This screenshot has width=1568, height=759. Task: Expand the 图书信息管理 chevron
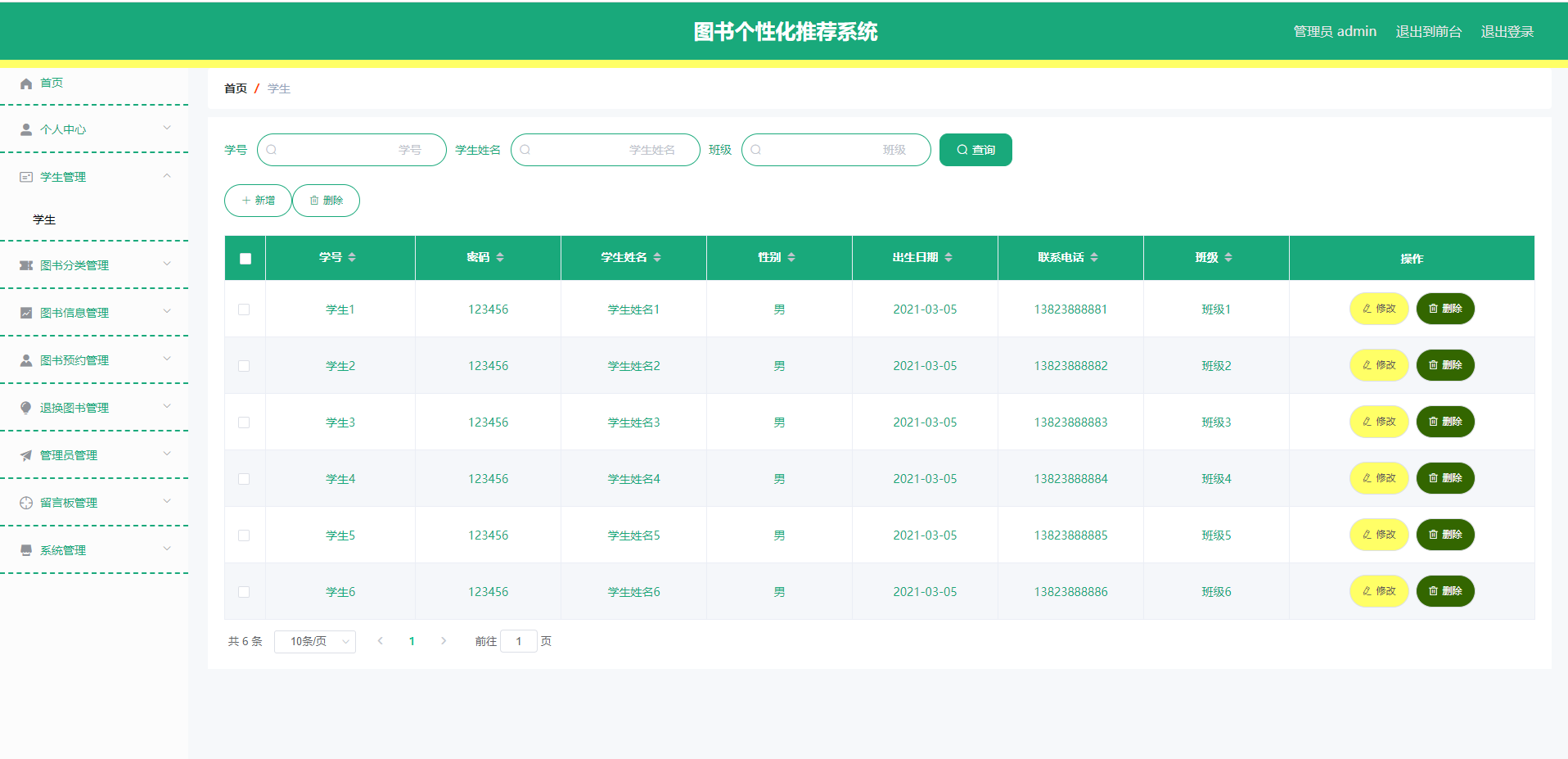tap(167, 311)
